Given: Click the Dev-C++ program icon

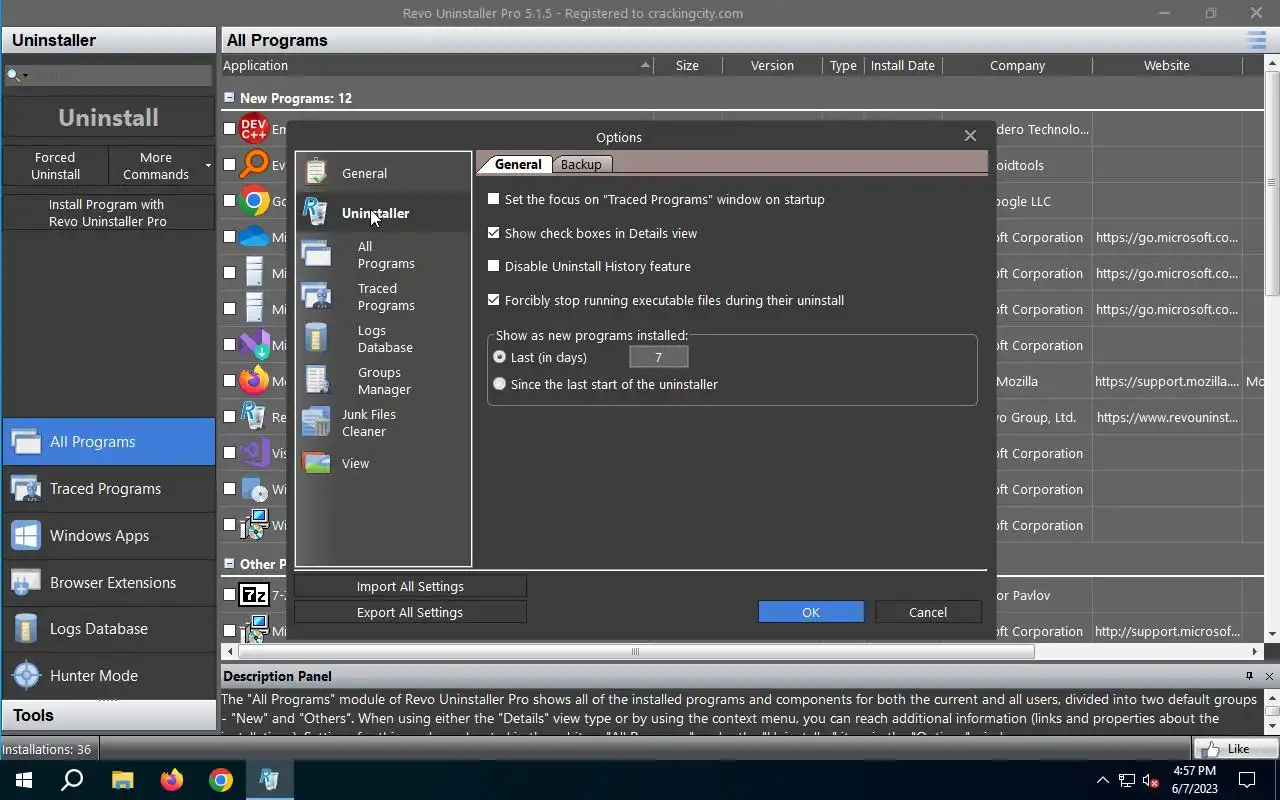Looking at the screenshot, I should (254, 129).
